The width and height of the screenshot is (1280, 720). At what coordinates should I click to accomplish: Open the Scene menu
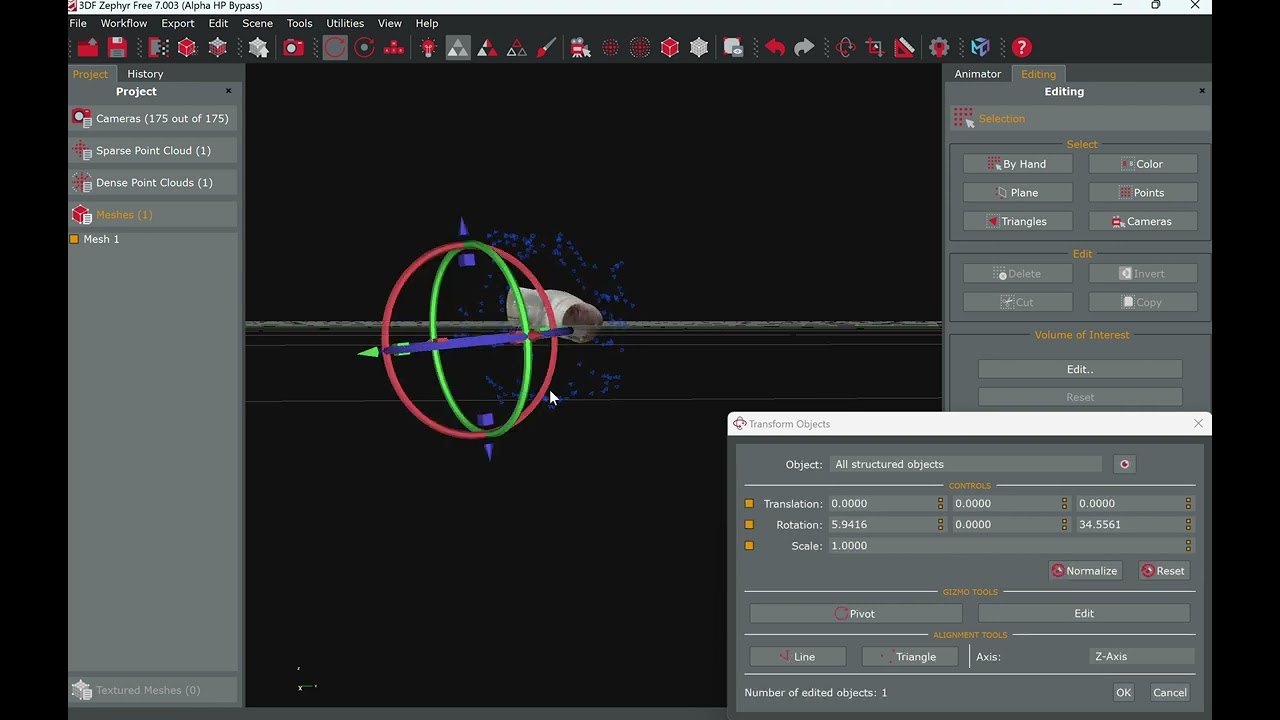pyautogui.click(x=257, y=23)
